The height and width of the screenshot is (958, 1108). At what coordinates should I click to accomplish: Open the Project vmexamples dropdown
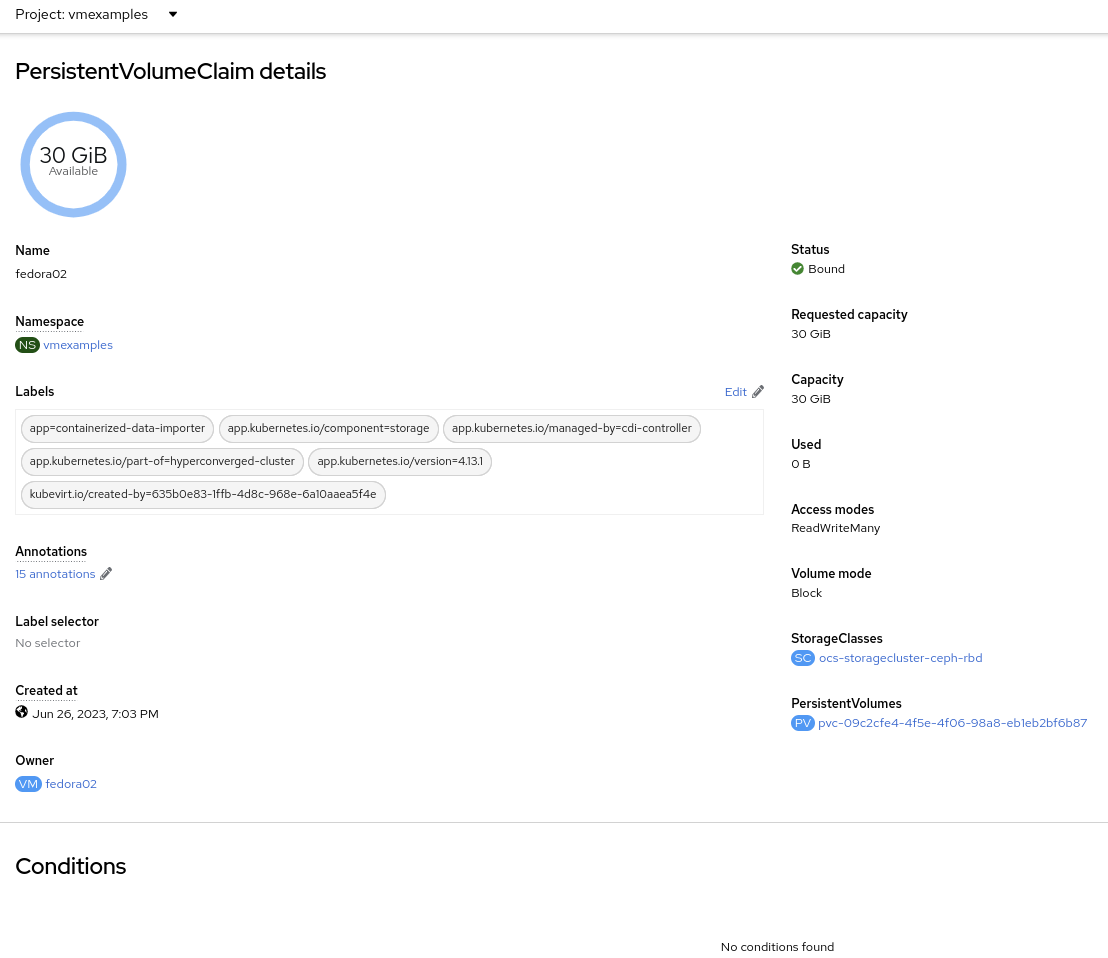96,15
